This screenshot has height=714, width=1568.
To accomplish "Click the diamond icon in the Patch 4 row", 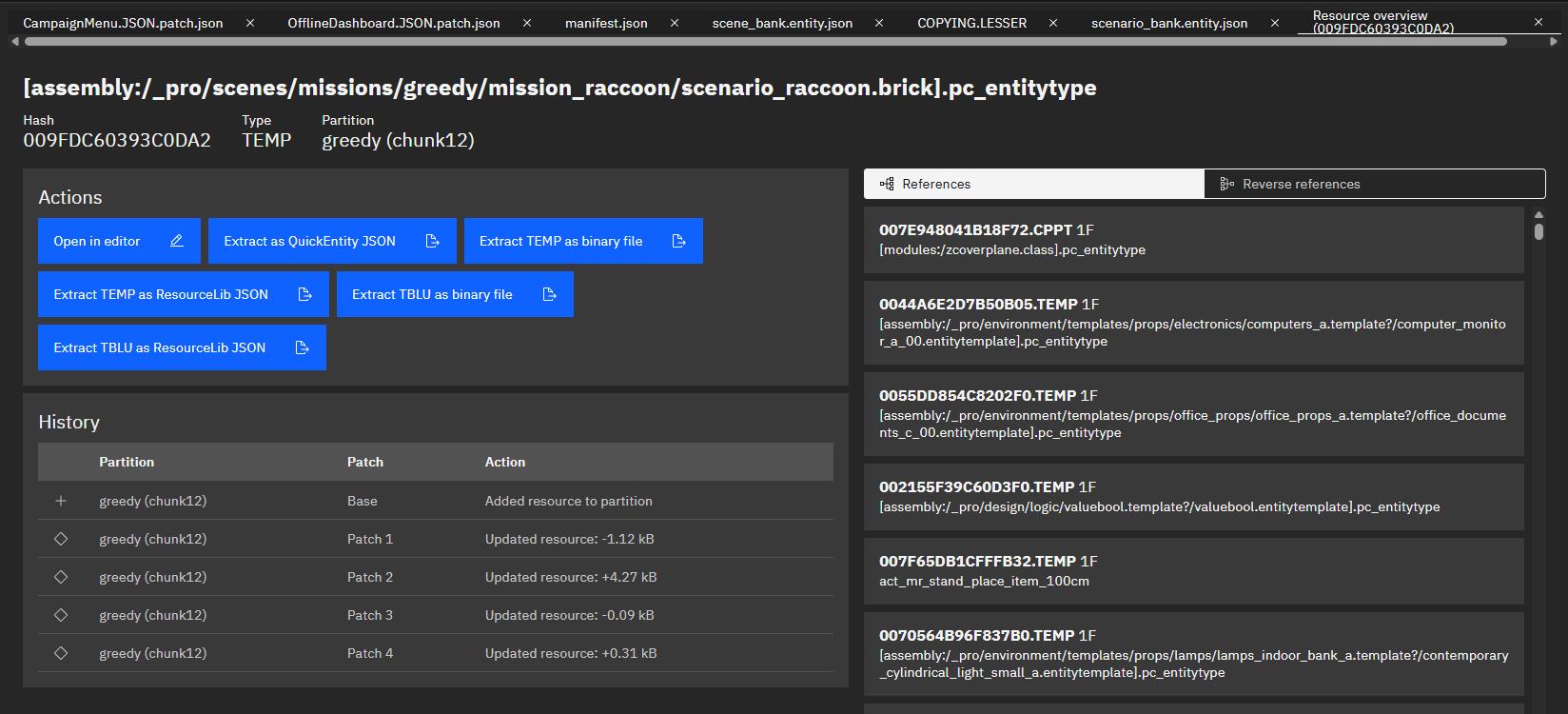I will [61, 653].
